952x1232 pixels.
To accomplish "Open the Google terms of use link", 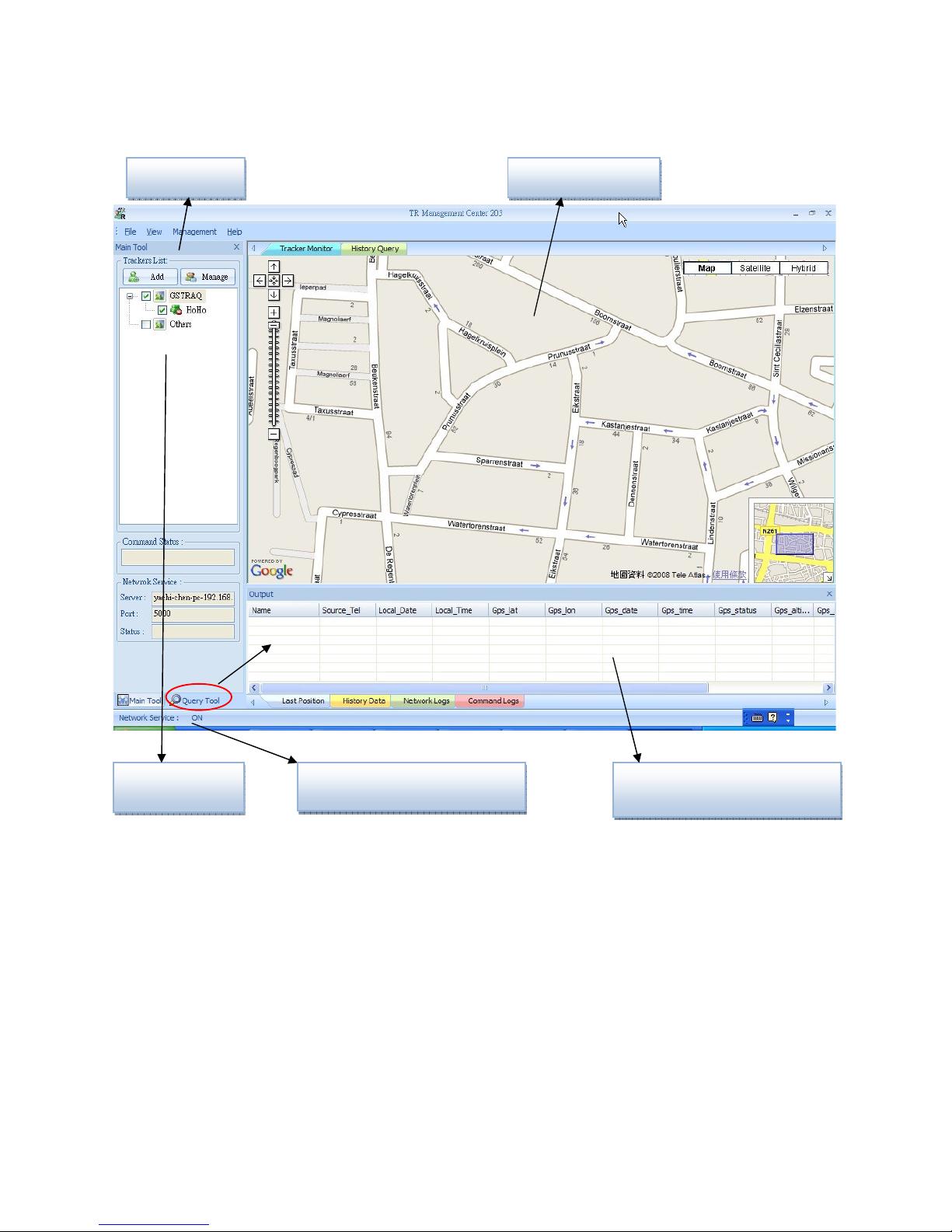I will pos(729,575).
